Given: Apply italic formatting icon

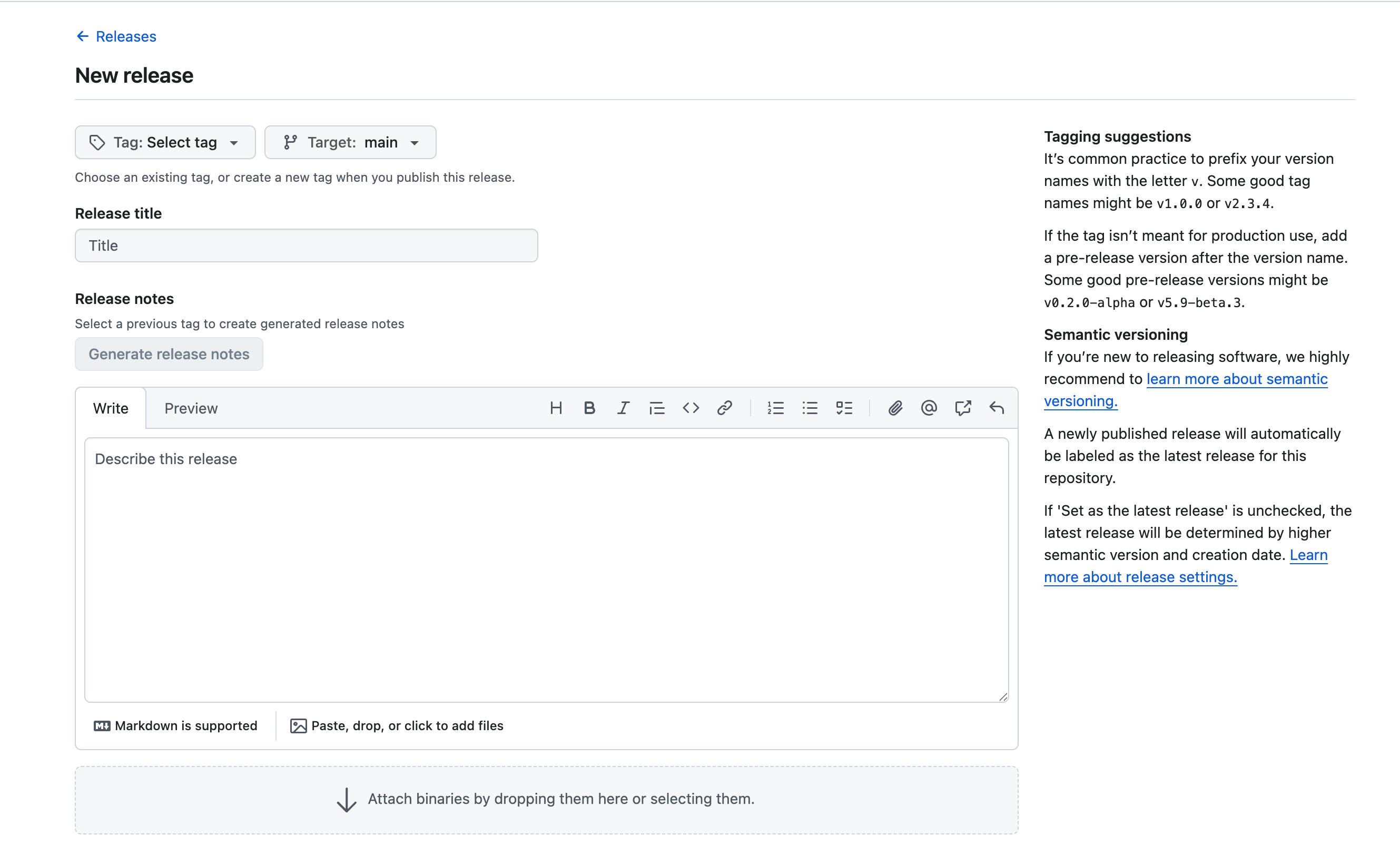Looking at the screenshot, I should (623, 408).
